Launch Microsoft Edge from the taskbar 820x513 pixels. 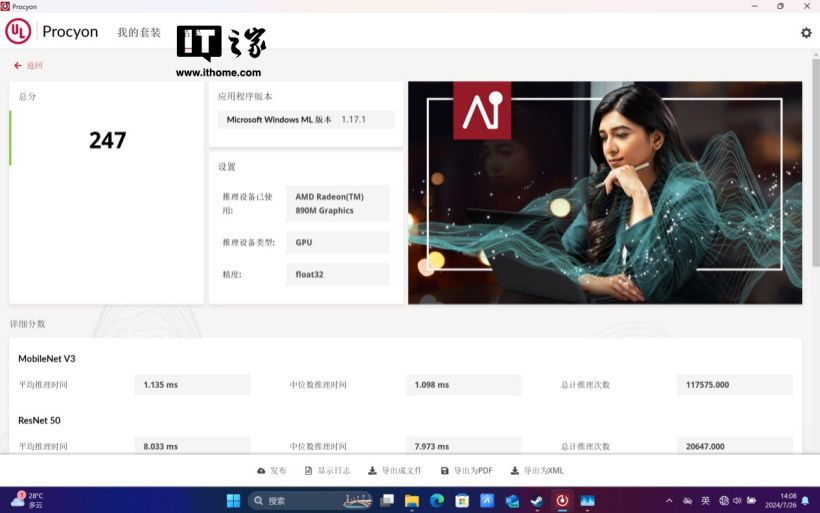(x=437, y=500)
